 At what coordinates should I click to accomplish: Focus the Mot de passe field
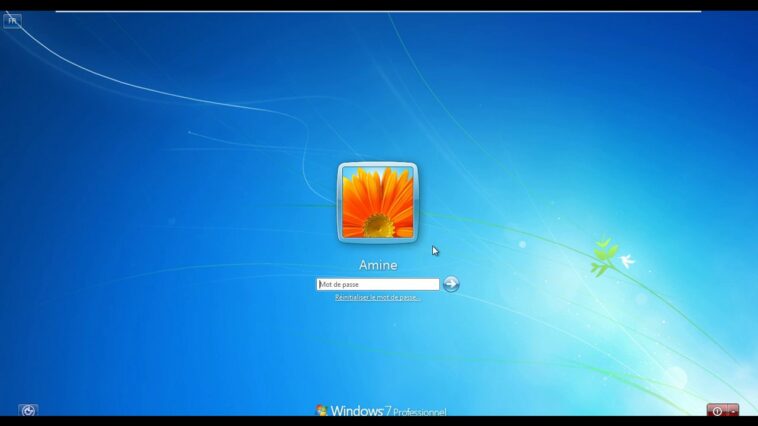pos(378,284)
